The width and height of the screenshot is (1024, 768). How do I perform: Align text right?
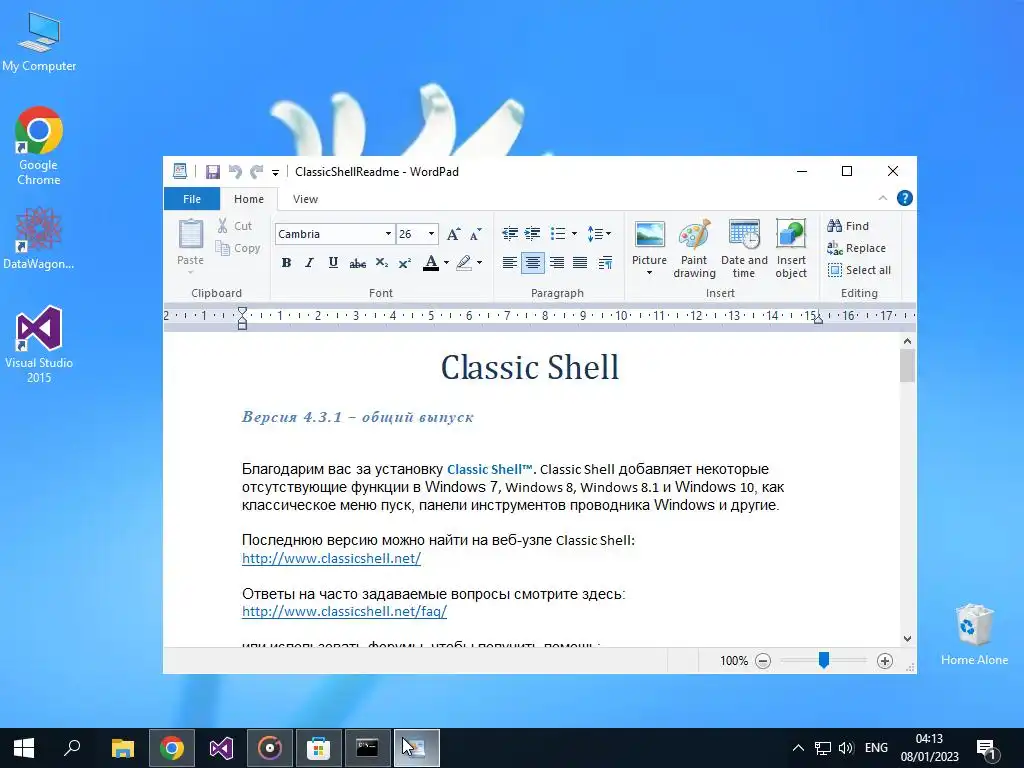[x=557, y=263]
